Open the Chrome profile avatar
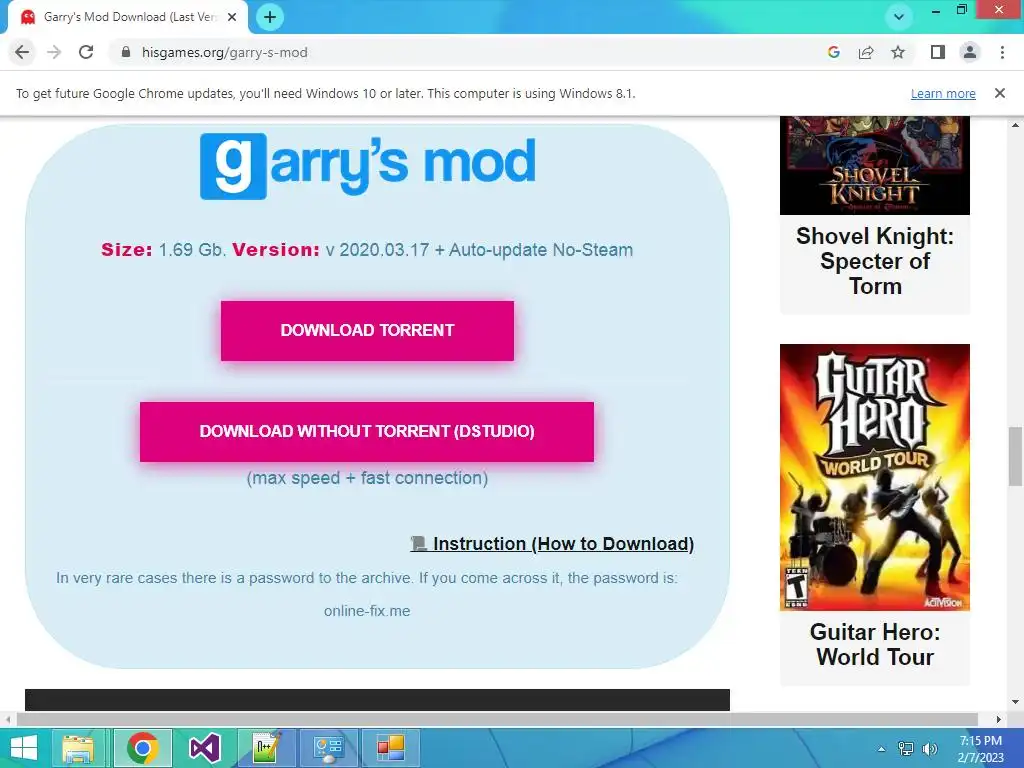 click(970, 52)
